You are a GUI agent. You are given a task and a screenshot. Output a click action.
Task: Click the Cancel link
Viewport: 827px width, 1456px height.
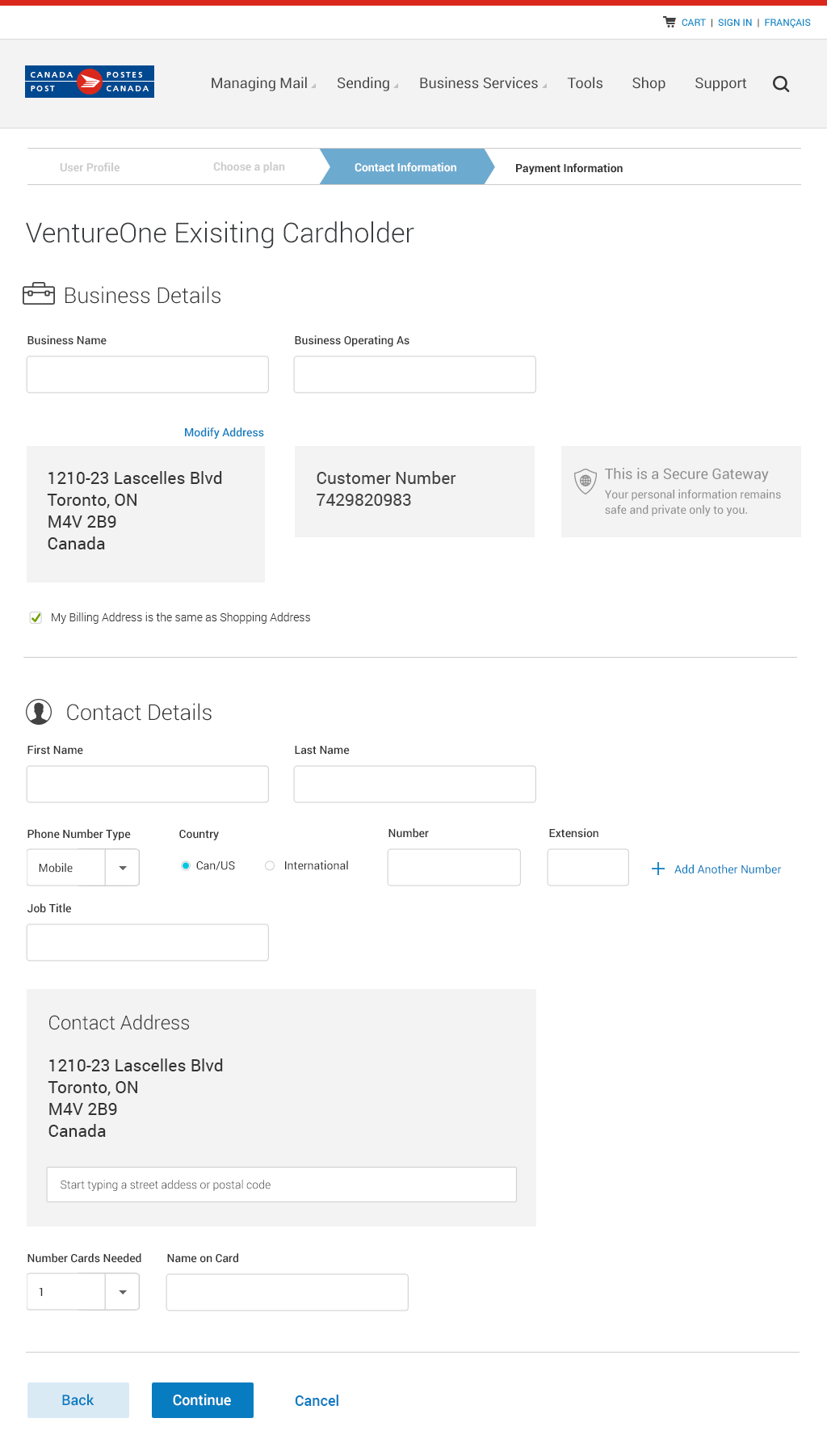[317, 1401]
